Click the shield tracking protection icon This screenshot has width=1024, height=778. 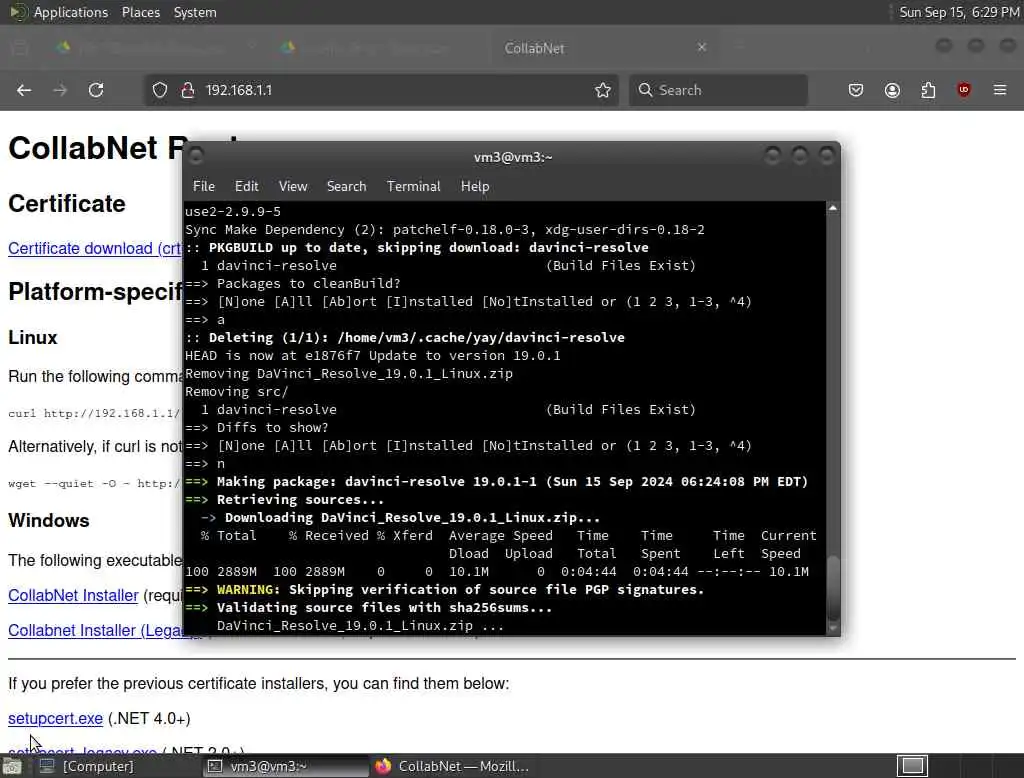tap(159, 90)
